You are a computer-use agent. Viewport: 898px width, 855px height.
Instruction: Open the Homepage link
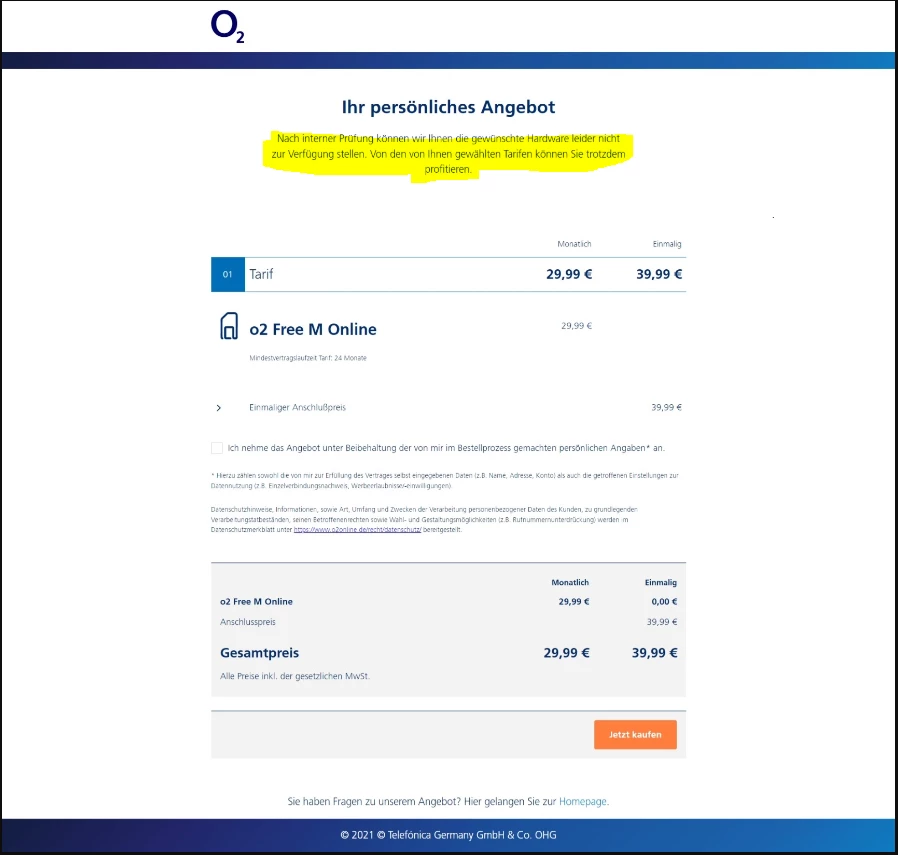(x=582, y=801)
